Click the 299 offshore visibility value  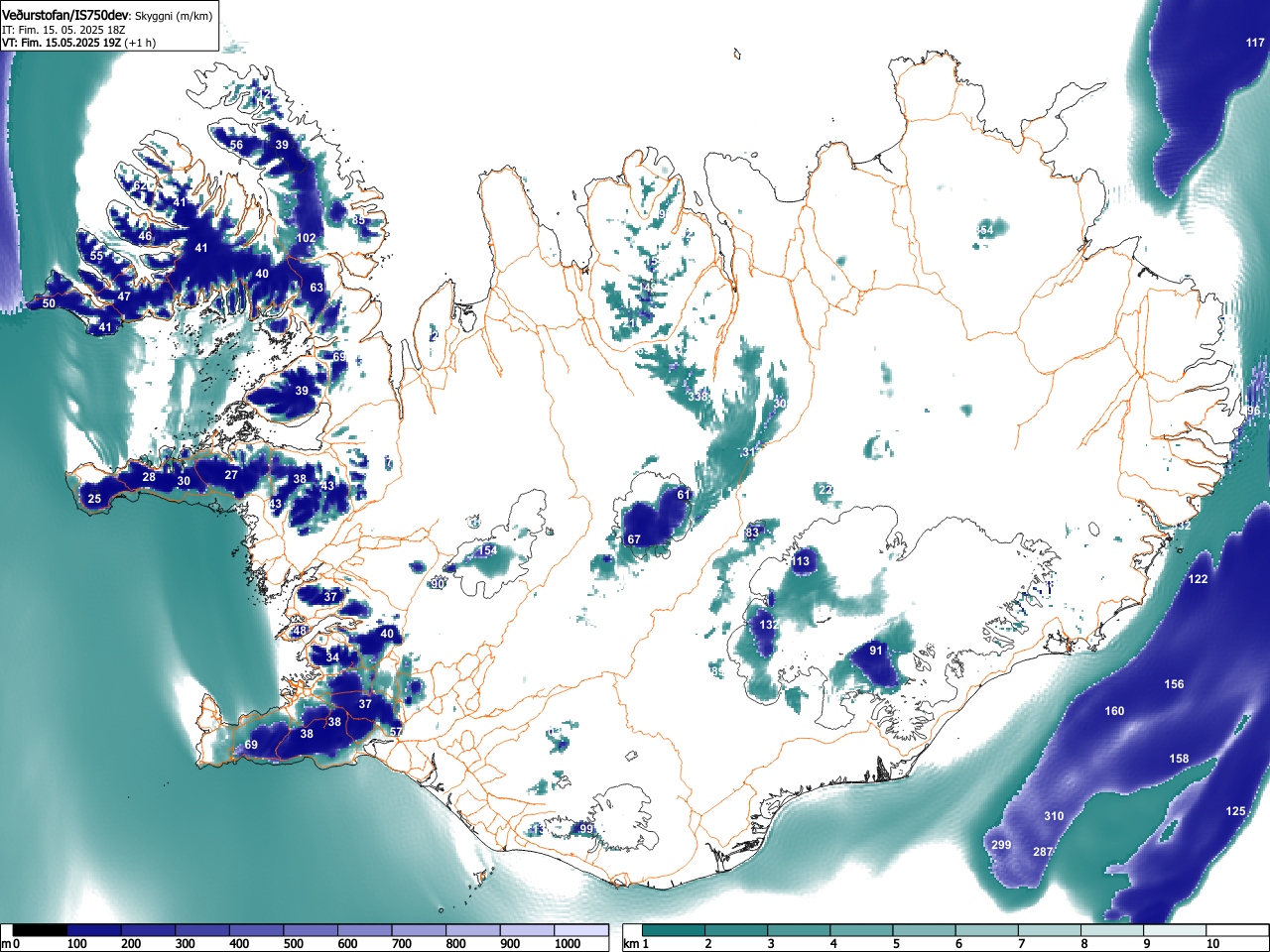coord(1001,845)
